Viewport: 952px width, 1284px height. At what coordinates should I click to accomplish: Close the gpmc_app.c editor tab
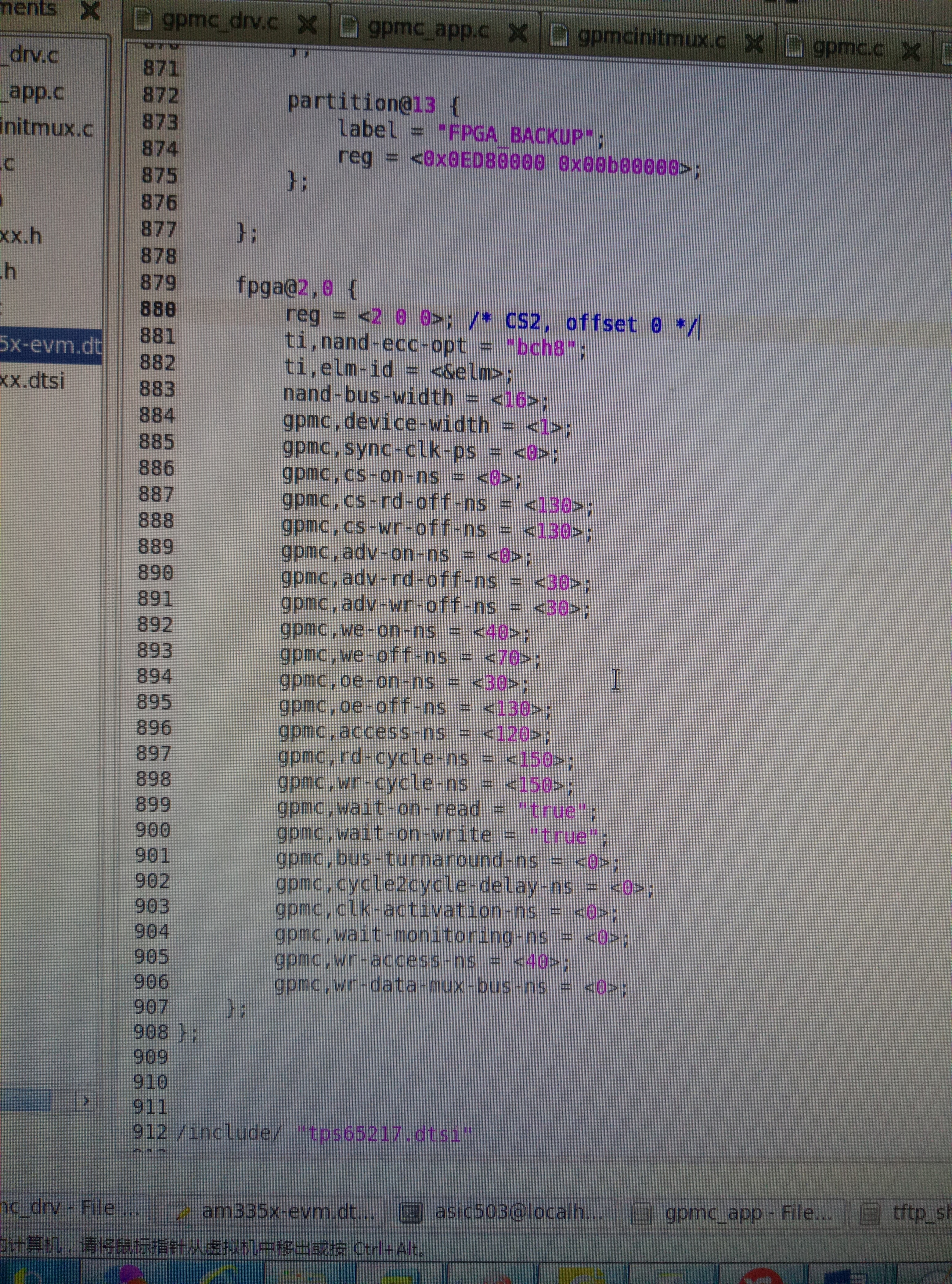[x=518, y=34]
